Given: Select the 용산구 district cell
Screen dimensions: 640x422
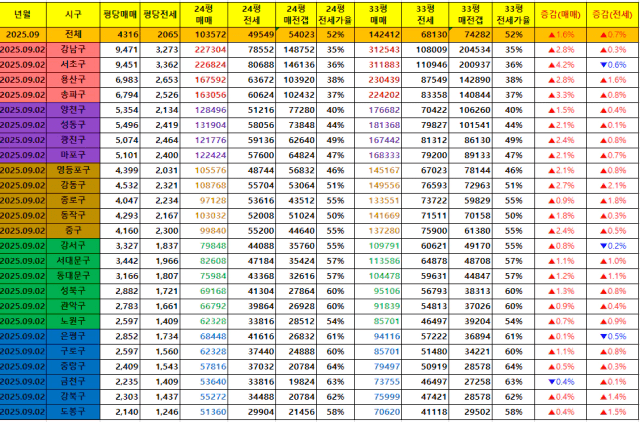Looking at the screenshot, I should pos(73,80).
